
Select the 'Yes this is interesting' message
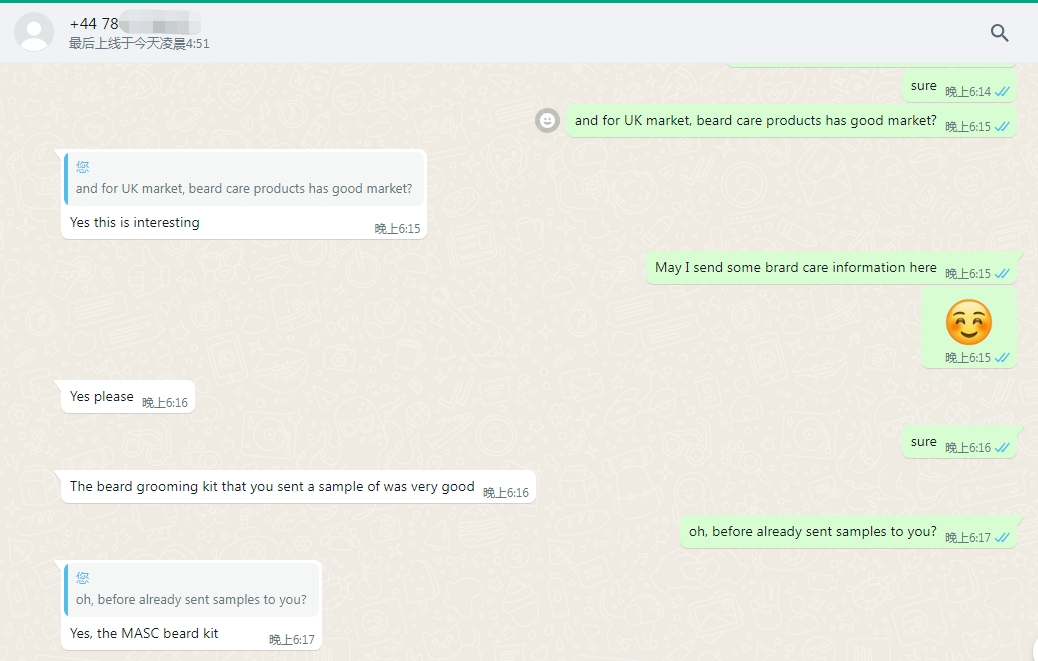coord(135,223)
